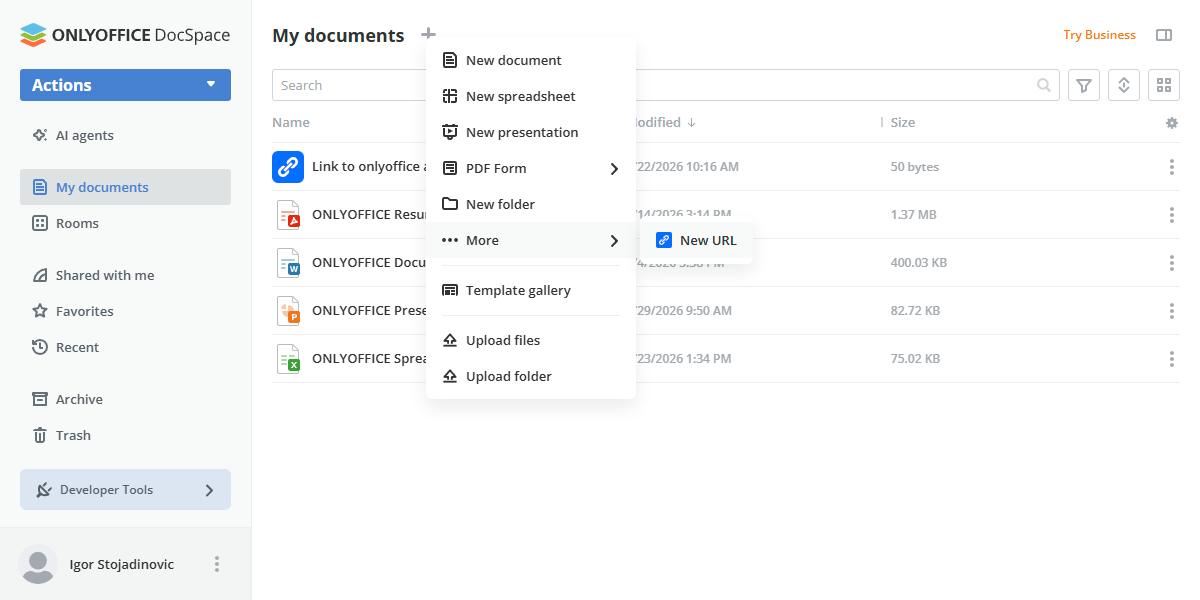Expand the PDF Form submenu

pos(531,168)
